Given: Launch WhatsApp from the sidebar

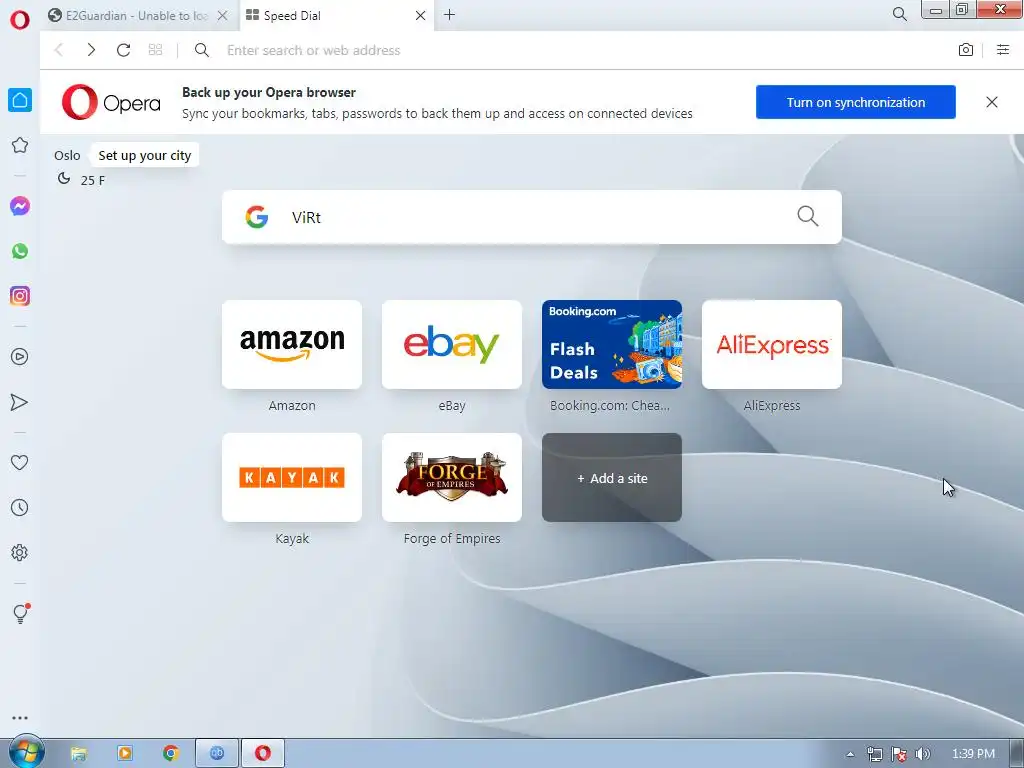Looking at the screenshot, I should [x=20, y=251].
